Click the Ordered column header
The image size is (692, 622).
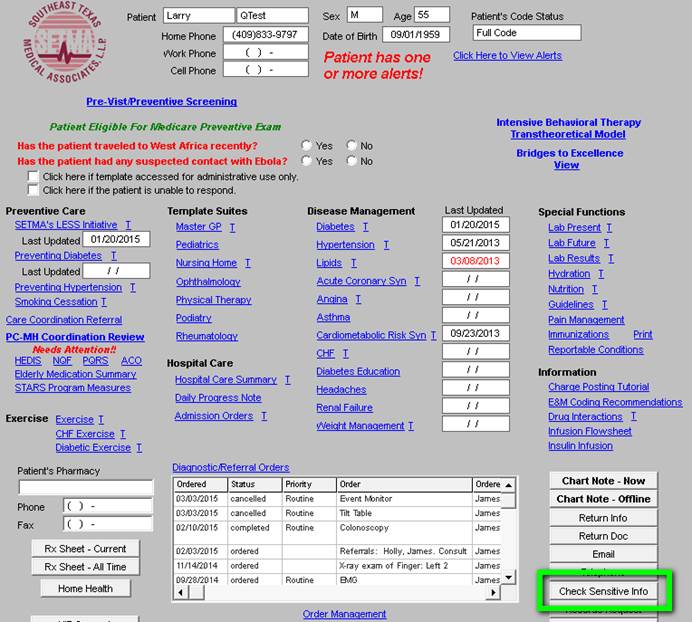point(200,484)
